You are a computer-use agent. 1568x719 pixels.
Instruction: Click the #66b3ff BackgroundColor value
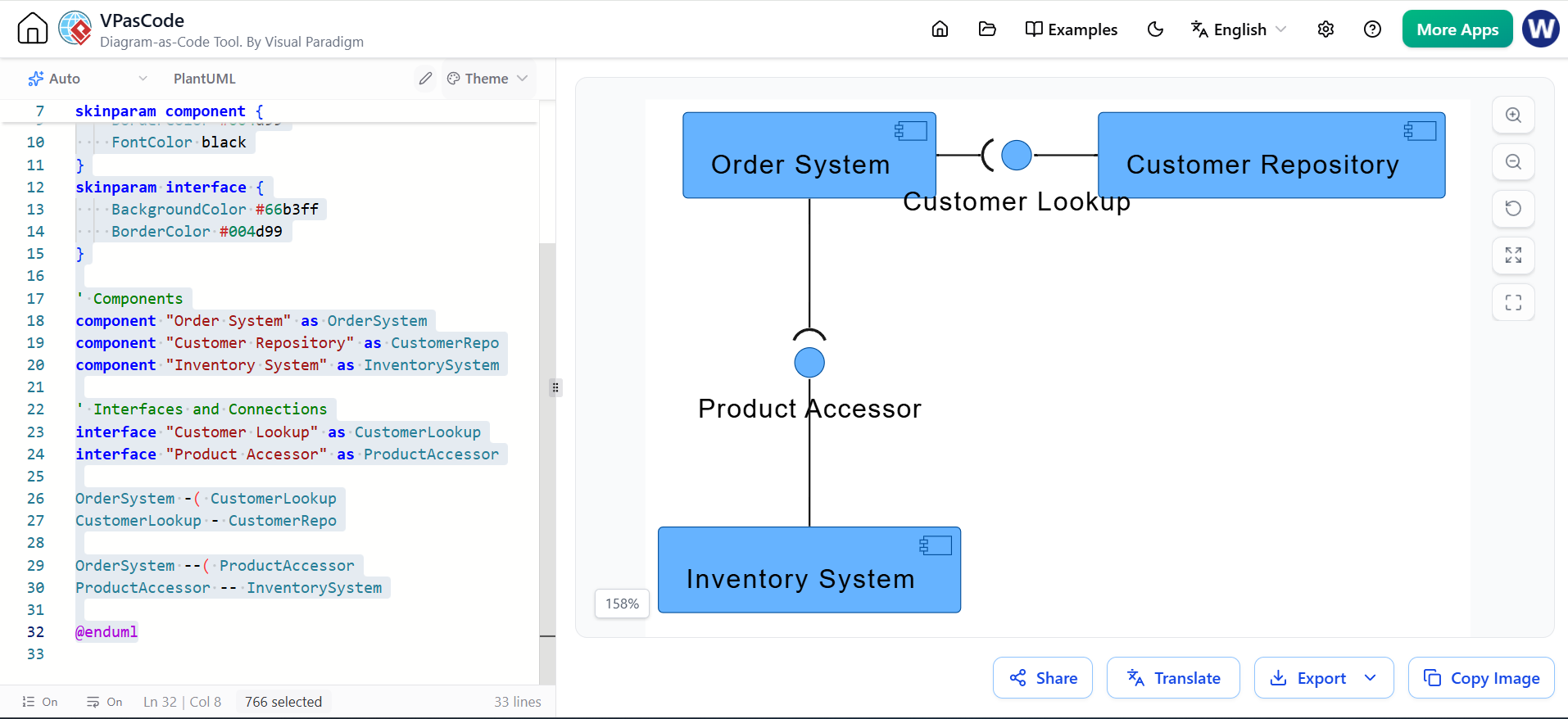[x=287, y=210]
